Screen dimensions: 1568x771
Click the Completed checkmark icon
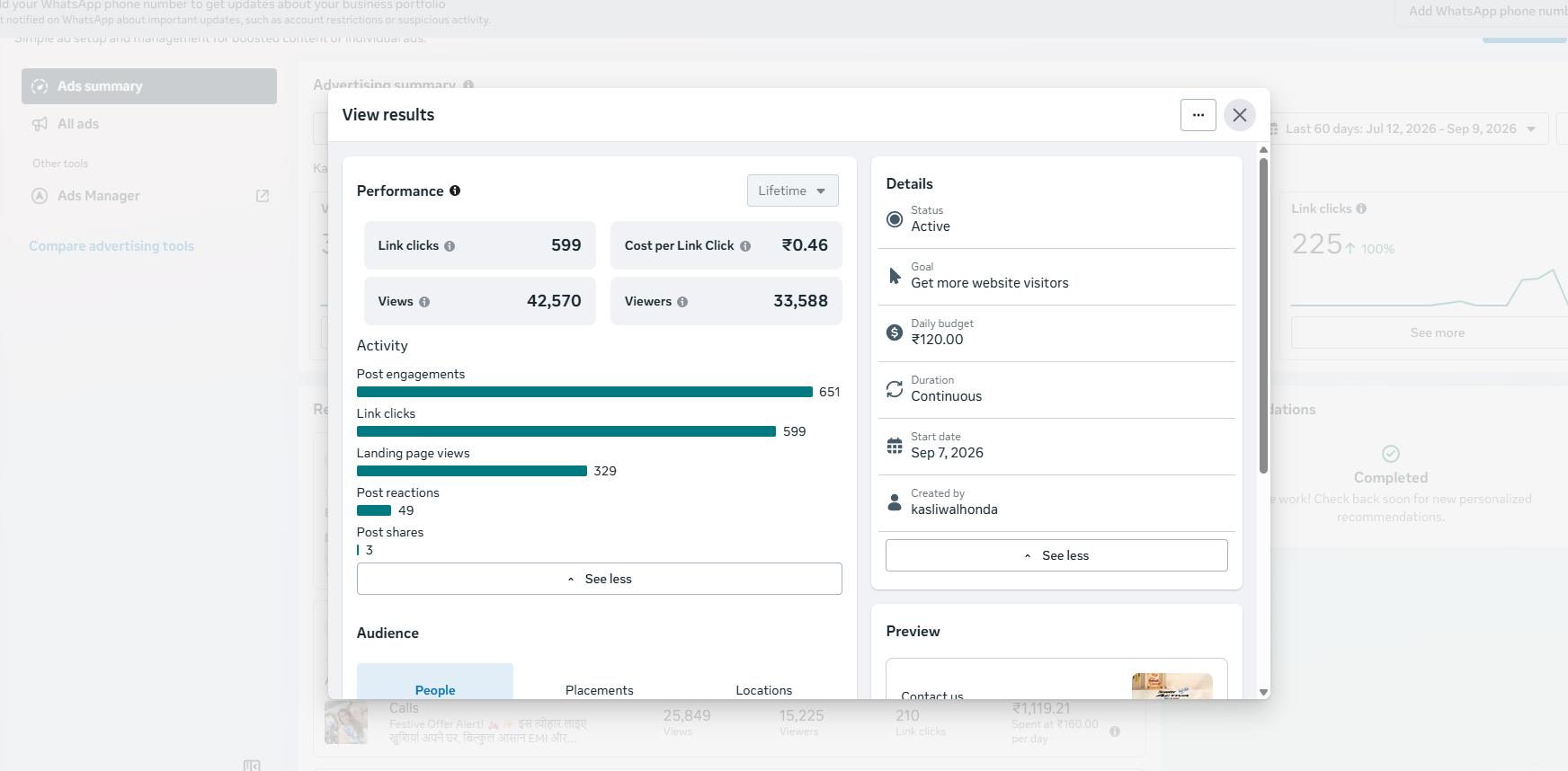click(1391, 454)
